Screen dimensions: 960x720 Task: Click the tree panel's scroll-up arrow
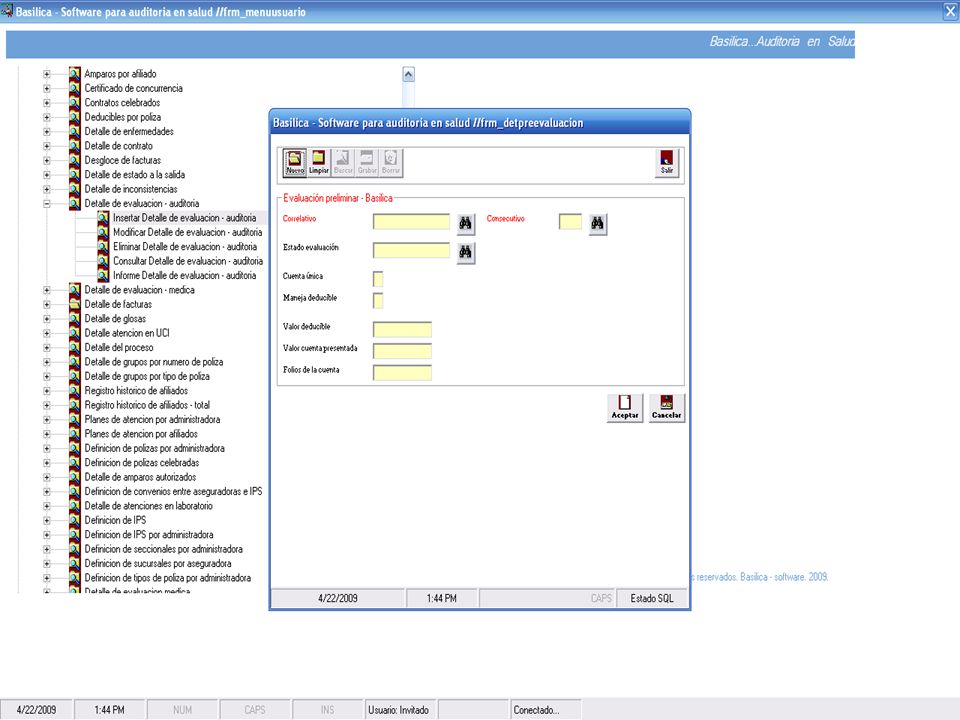click(x=408, y=75)
